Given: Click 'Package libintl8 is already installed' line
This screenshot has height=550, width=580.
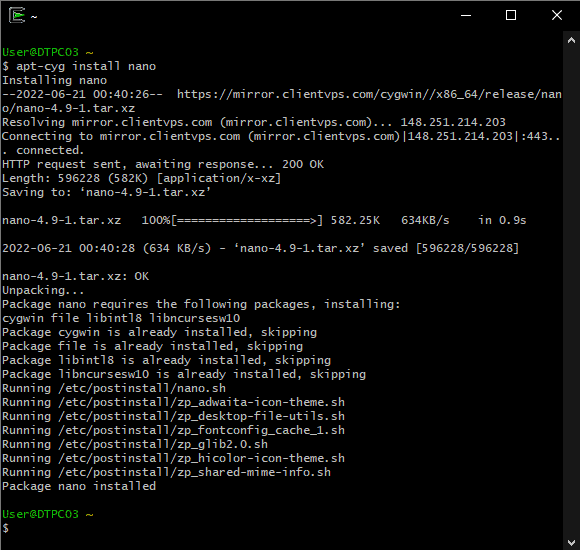Looking at the screenshot, I should pyautogui.click(x=166, y=360).
